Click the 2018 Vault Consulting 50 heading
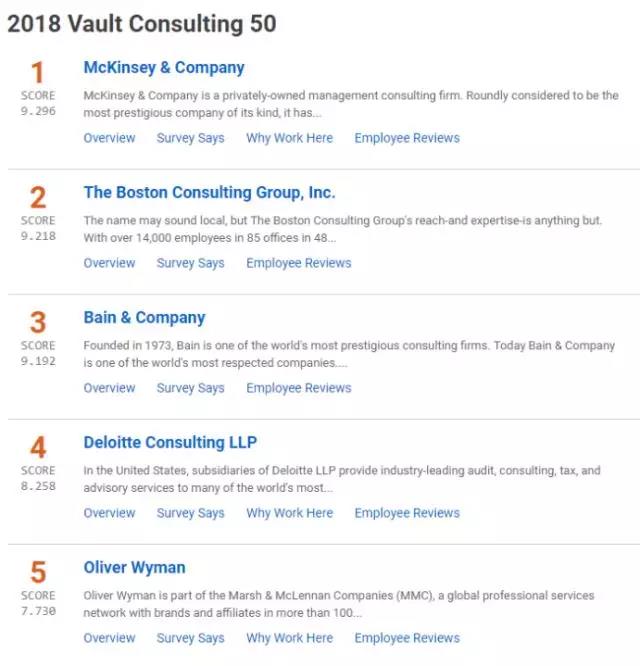The image size is (640, 666). tap(142, 22)
